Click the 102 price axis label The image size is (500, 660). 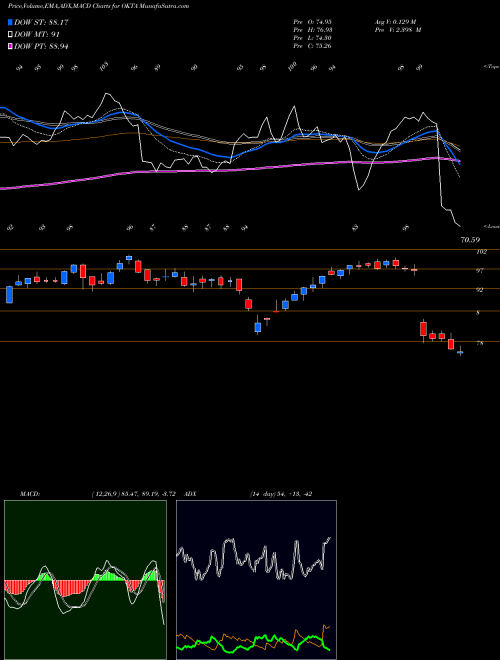[x=482, y=252]
